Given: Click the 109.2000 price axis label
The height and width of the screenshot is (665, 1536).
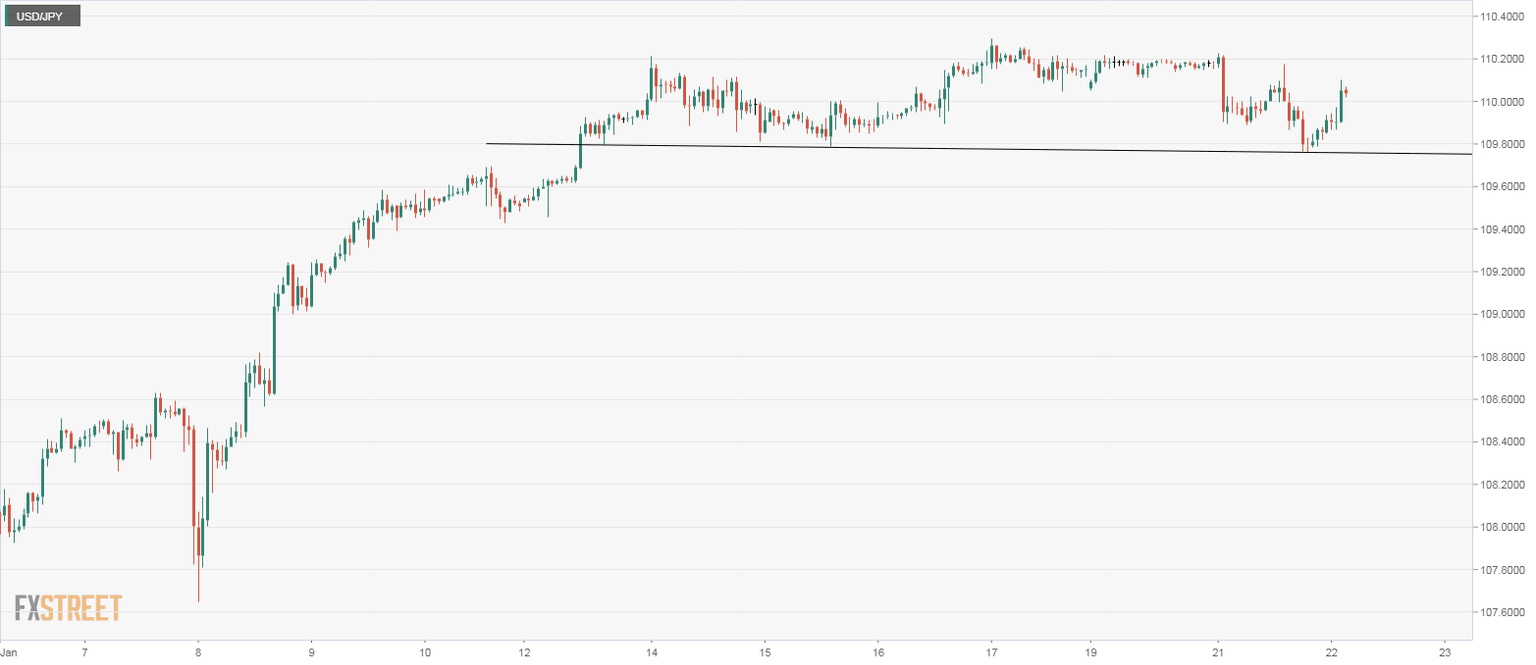Looking at the screenshot, I should 1502,272.
